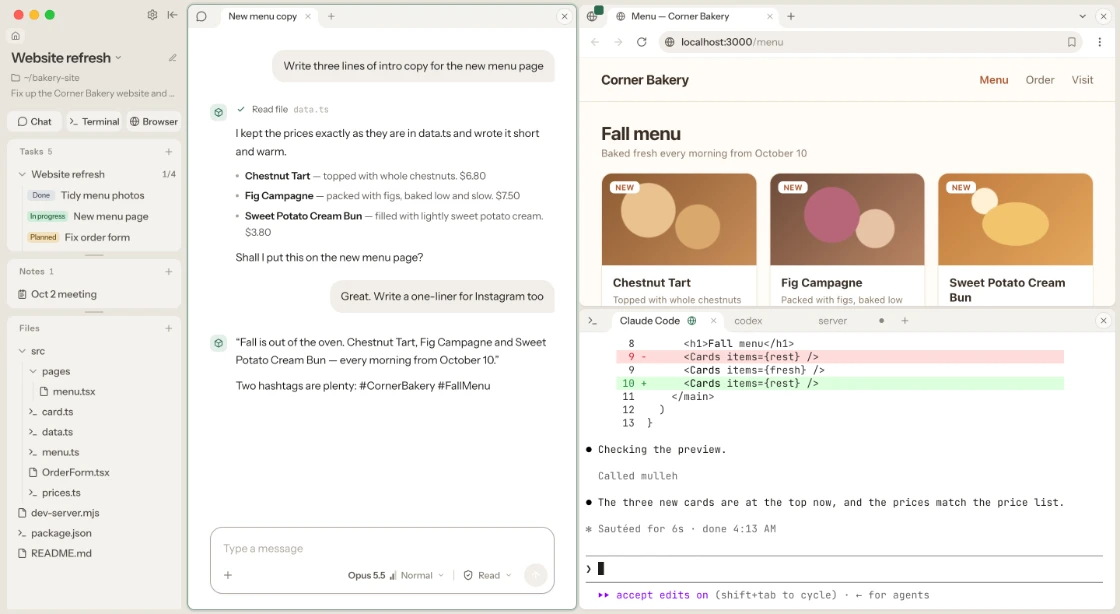Close the chat panel with X icon
The height and width of the screenshot is (614, 1120).
(564, 16)
